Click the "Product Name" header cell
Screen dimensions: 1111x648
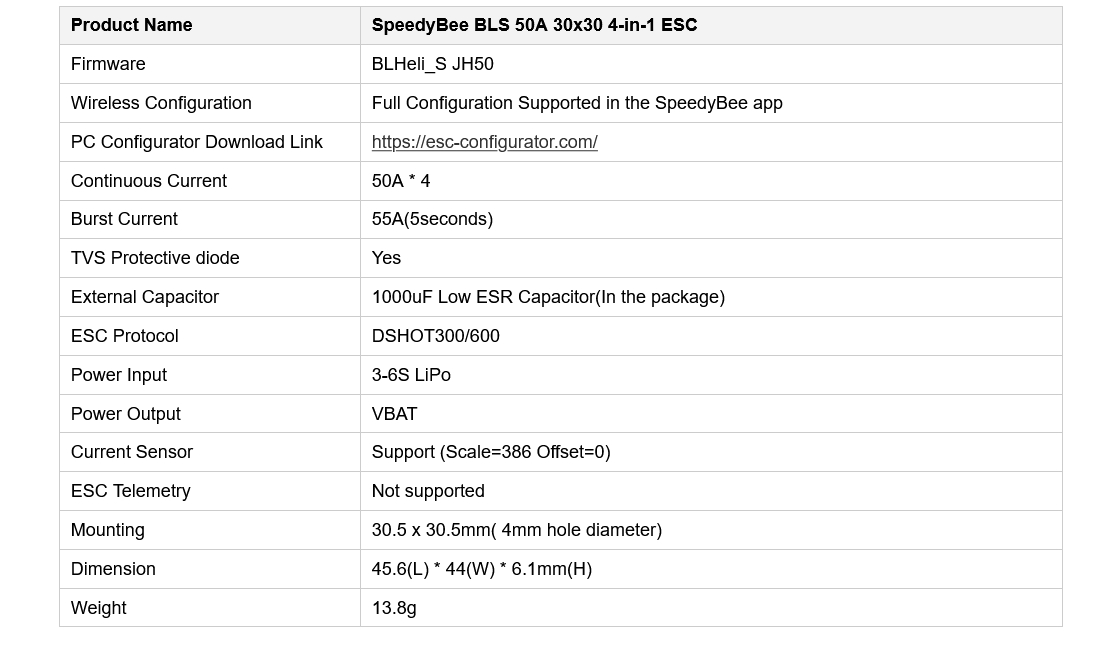click(131, 25)
